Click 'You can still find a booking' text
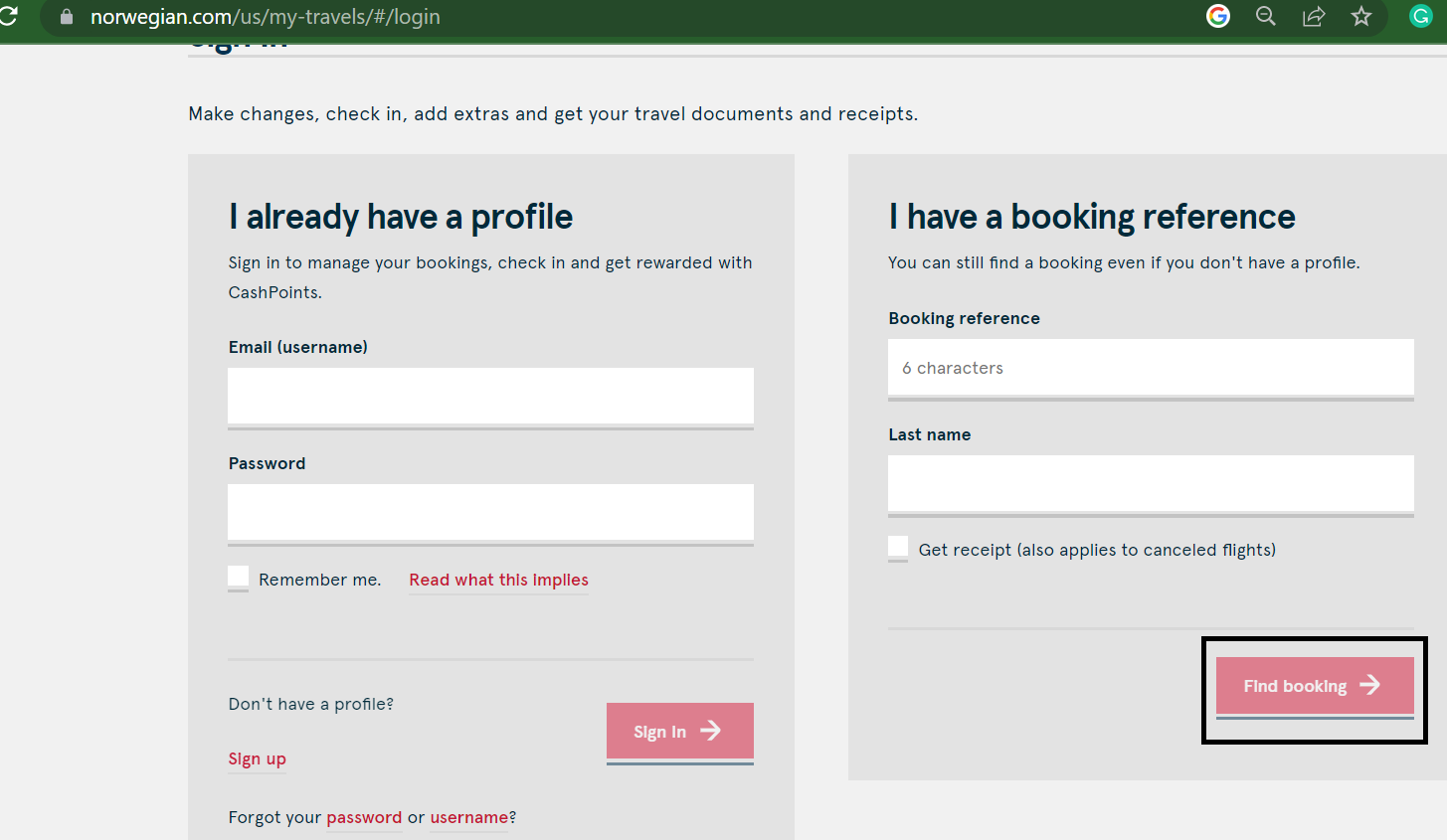 tap(1124, 262)
